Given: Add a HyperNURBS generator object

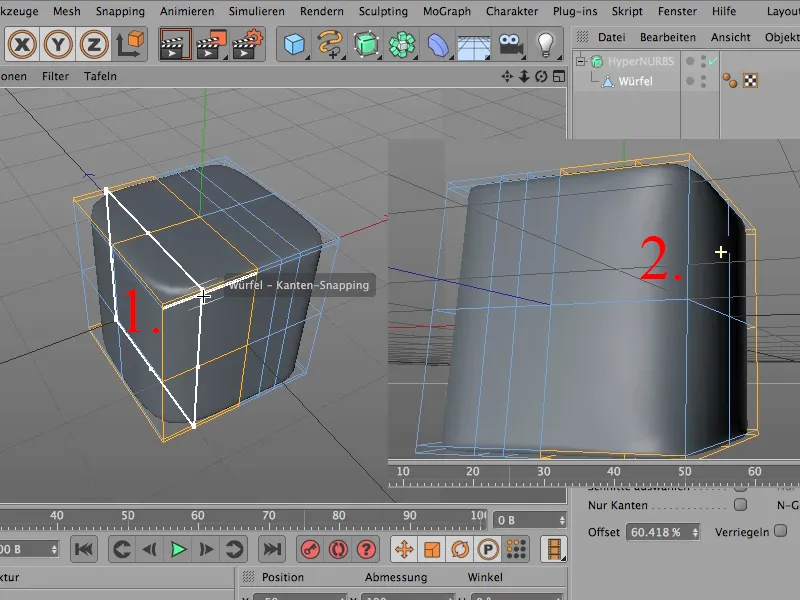Looking at the screenshot, I should (x=366, y=45).
